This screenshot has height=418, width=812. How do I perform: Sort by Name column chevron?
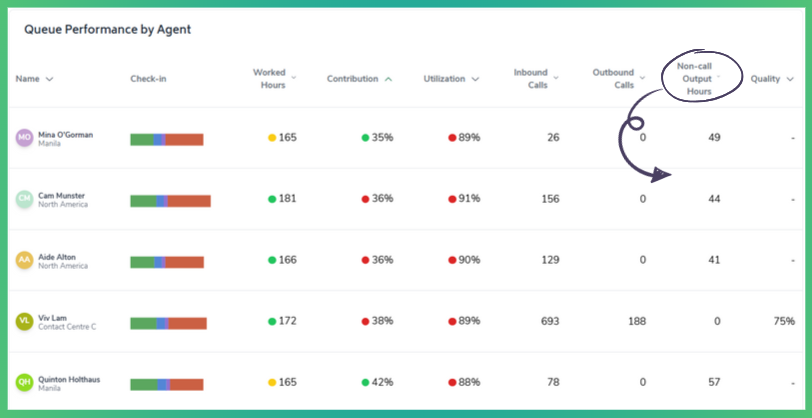pos(49,79)
